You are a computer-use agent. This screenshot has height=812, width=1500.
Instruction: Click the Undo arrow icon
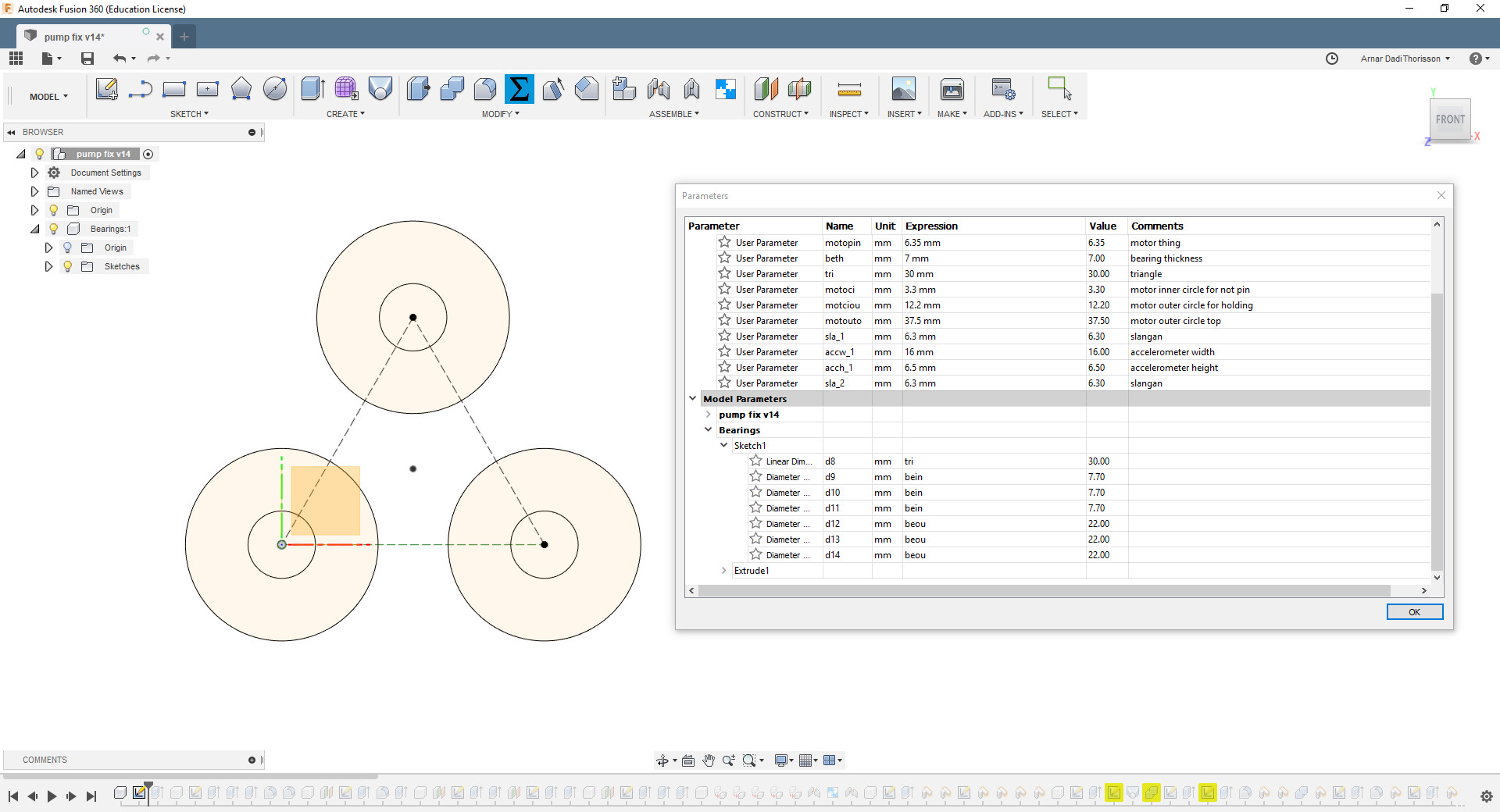119,59
